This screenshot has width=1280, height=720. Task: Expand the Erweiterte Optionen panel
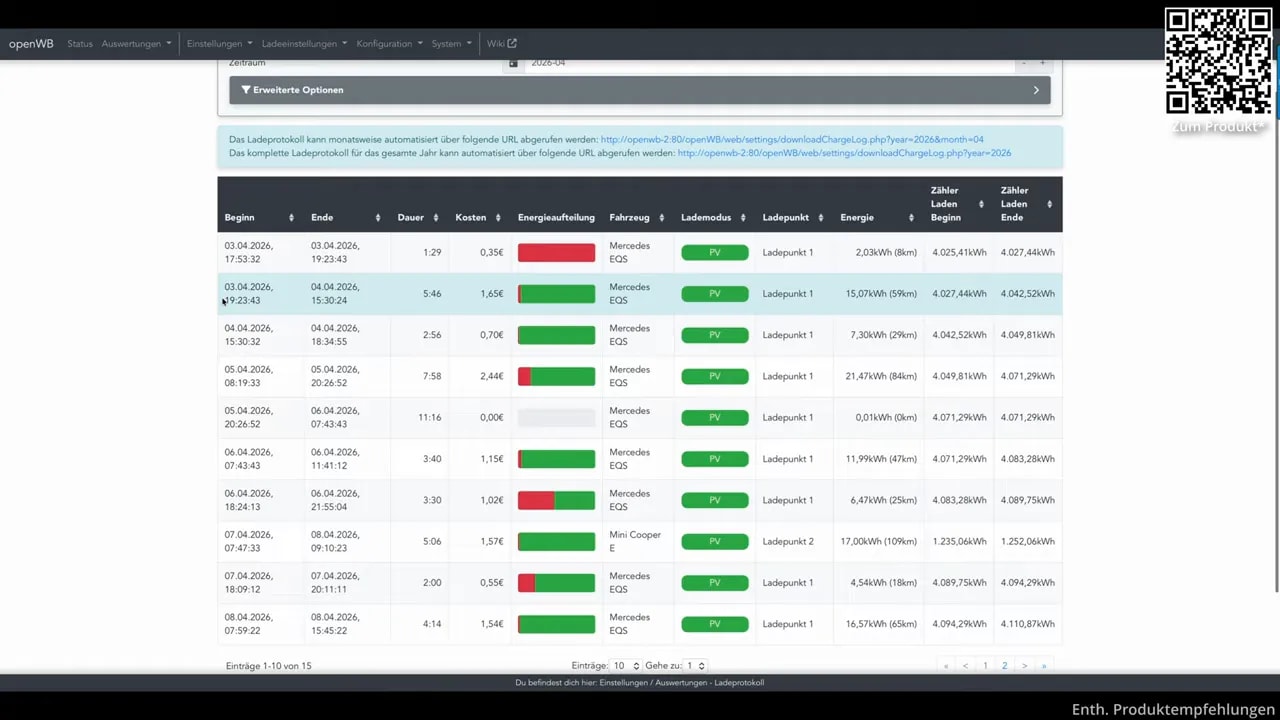1036,90
